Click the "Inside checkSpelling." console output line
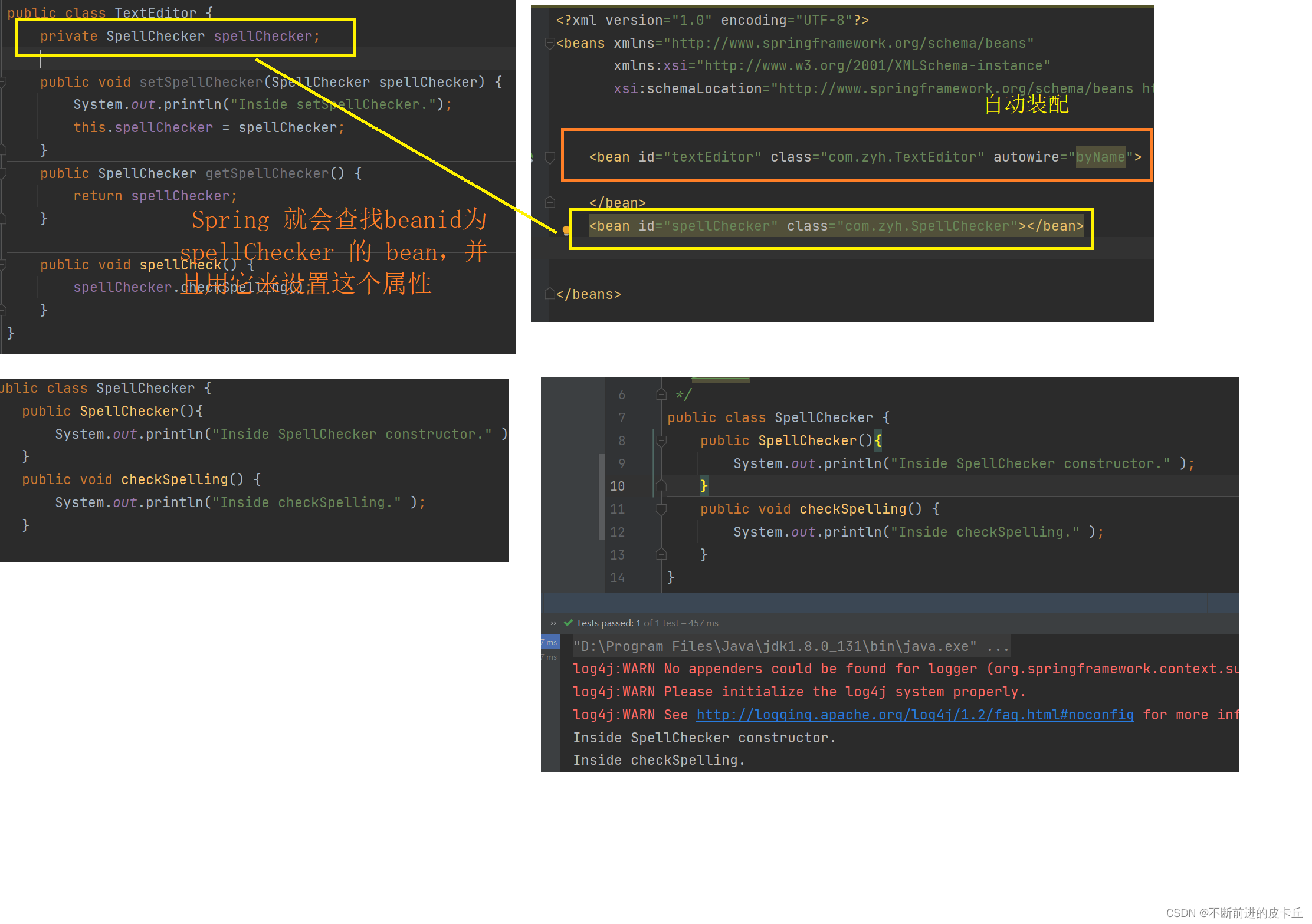 pyautogui.click(x=659, y=760)
